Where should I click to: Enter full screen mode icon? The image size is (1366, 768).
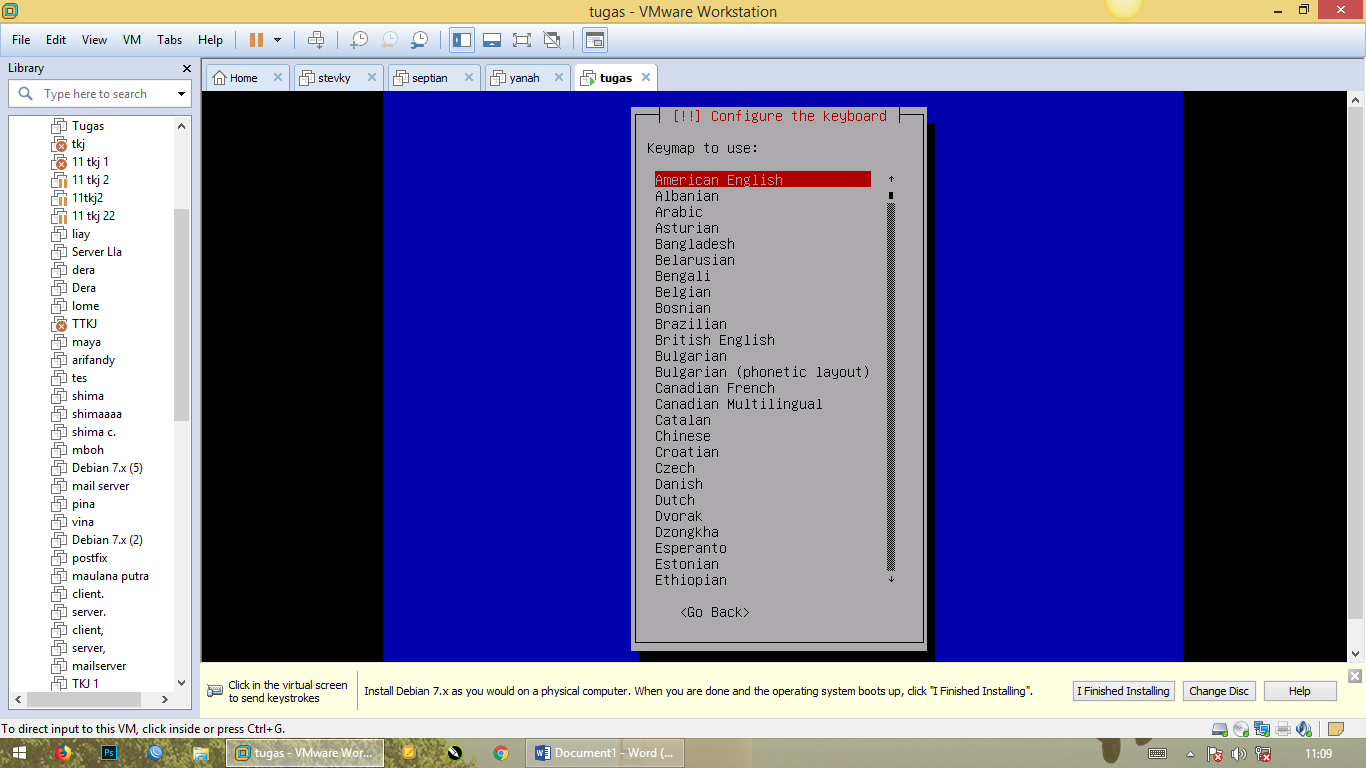pos(521,40)
